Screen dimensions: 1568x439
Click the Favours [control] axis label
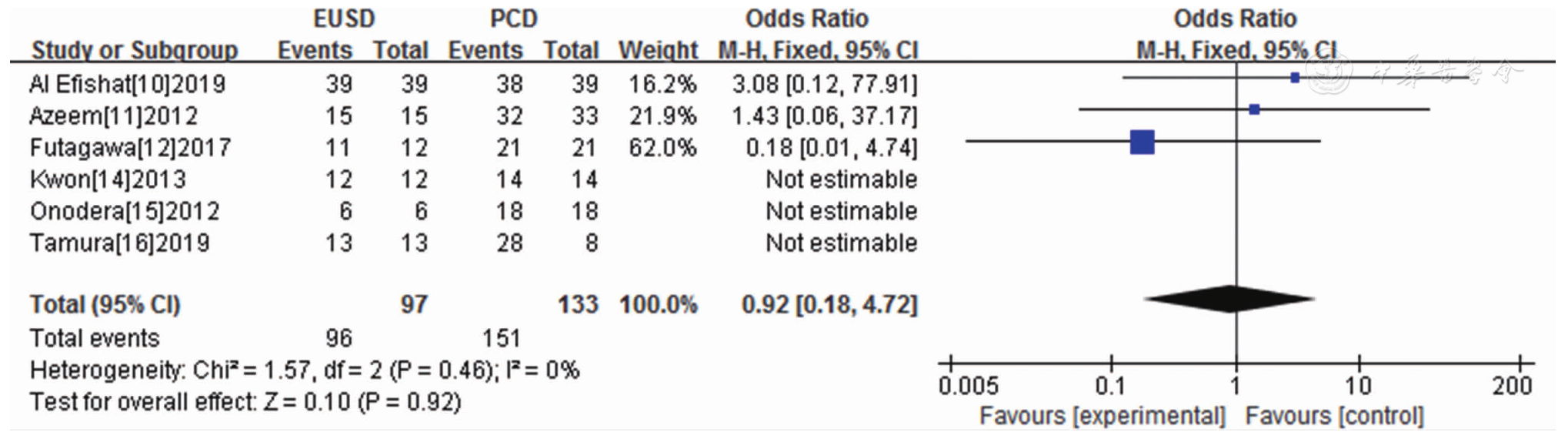1335,416
